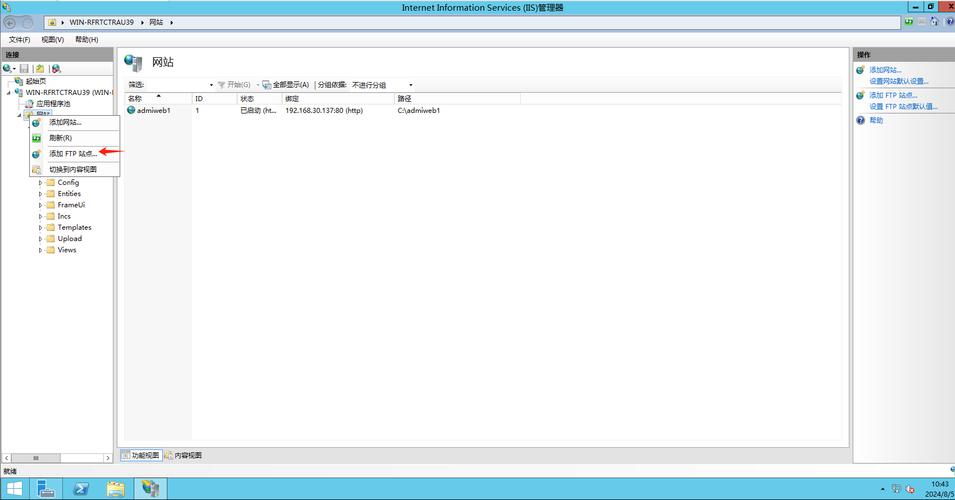Click the save icon in the Connections toolbar
Screen dimensions: 955x500
pyautogui.click(x=24, y=69)
